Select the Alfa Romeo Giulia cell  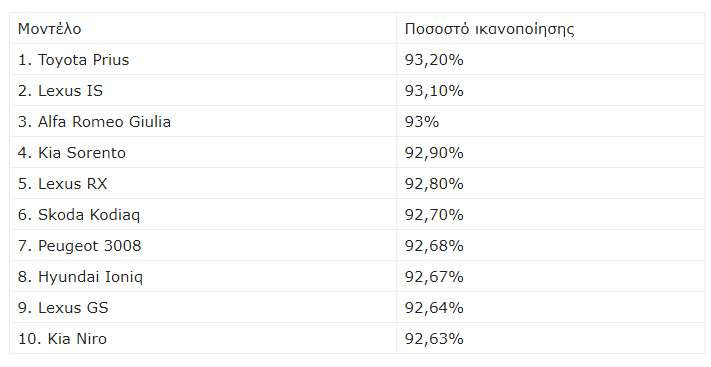point(203,122)
